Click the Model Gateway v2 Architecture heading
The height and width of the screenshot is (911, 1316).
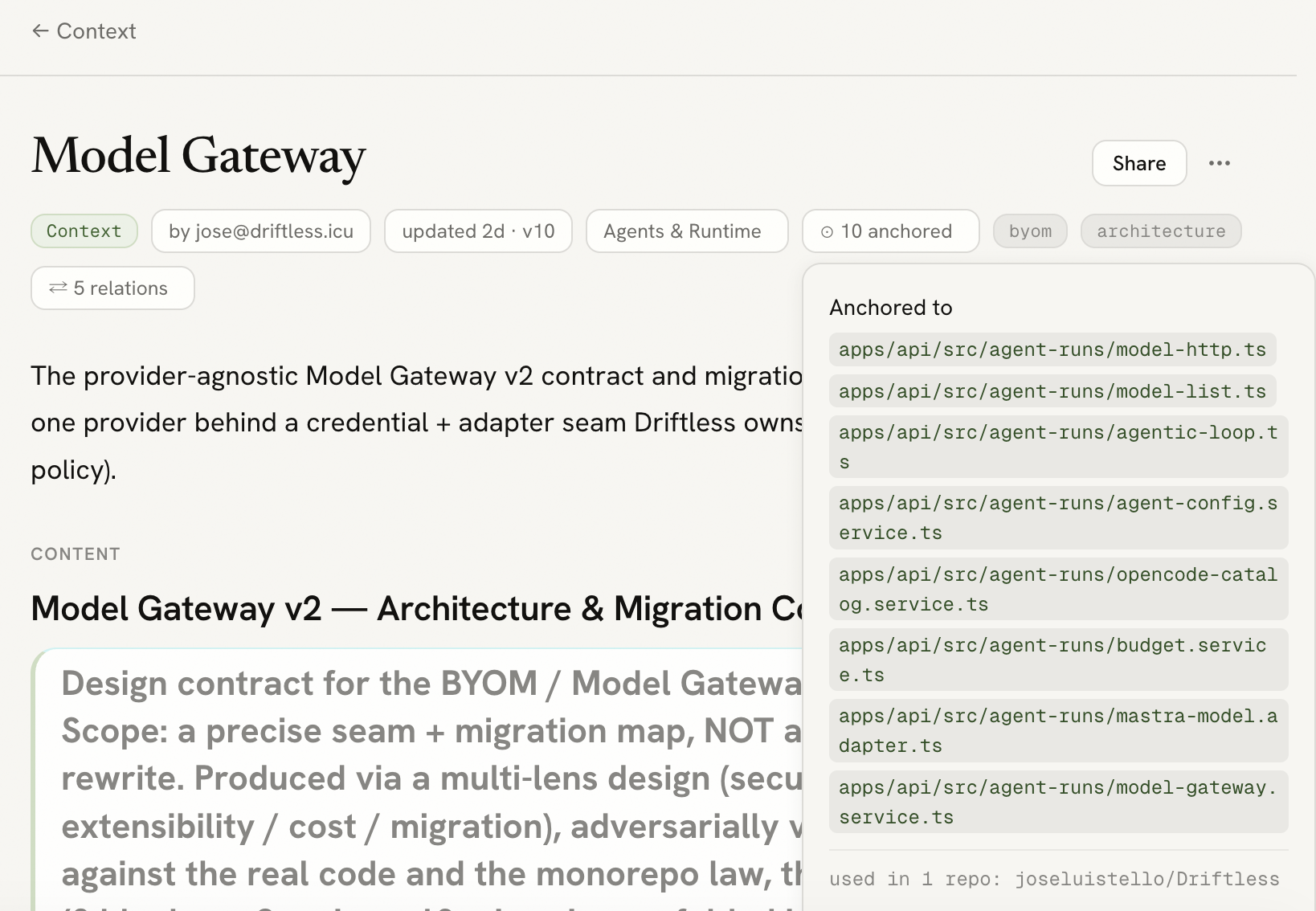click(416, 609)
